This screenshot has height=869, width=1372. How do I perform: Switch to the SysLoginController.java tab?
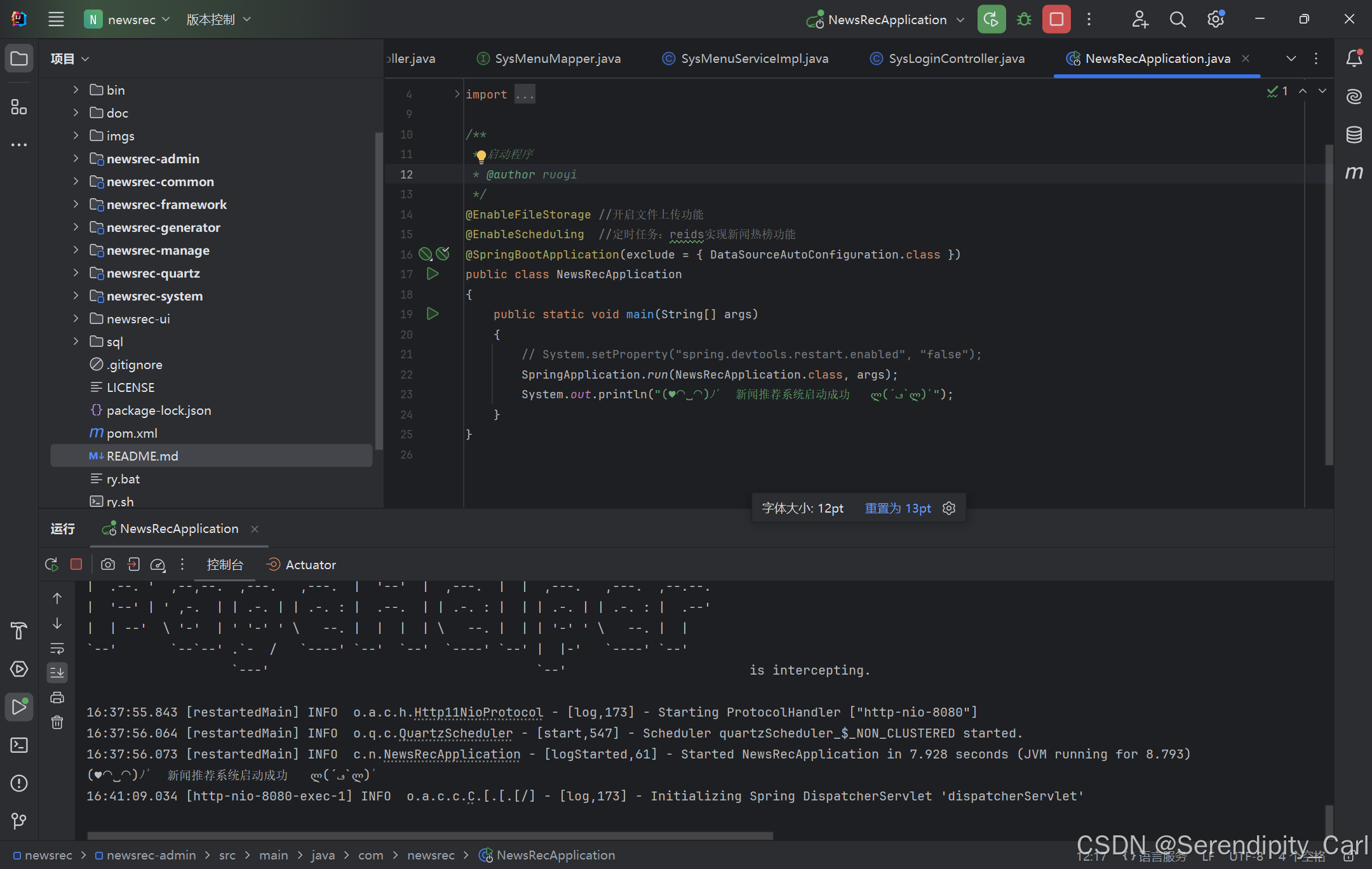956,58
